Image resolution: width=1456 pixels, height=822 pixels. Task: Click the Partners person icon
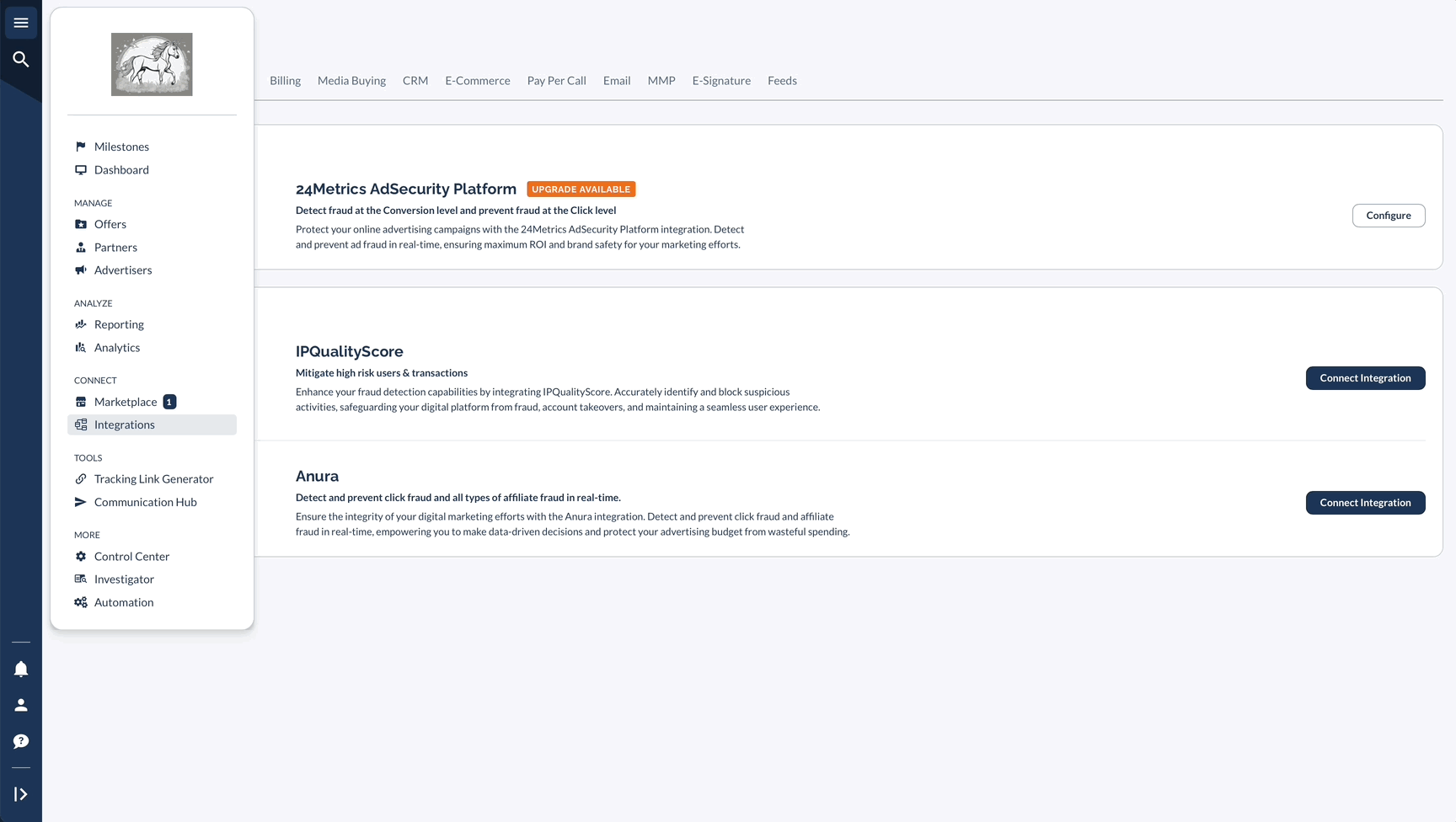pos(81,247)
